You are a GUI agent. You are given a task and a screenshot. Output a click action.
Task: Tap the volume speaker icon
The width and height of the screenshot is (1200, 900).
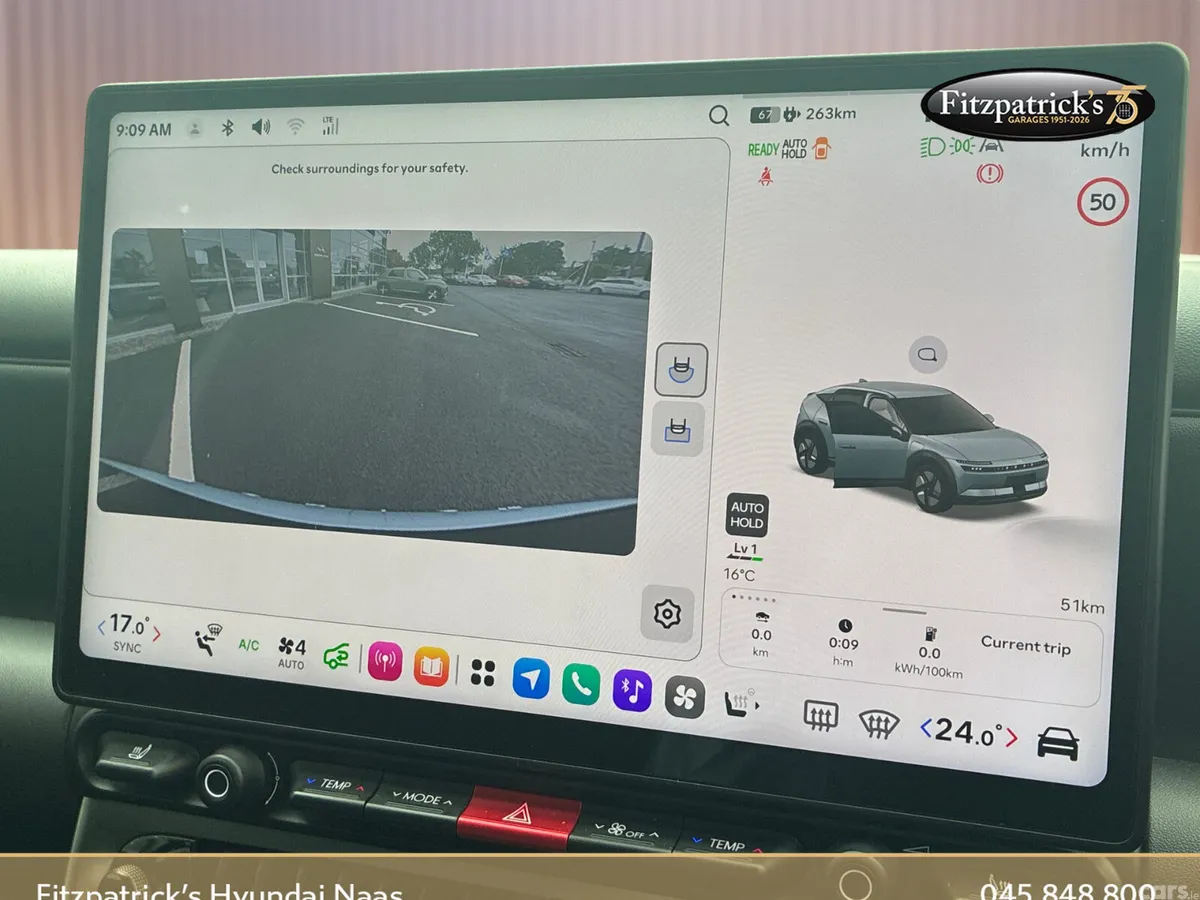tap(261, 126)
